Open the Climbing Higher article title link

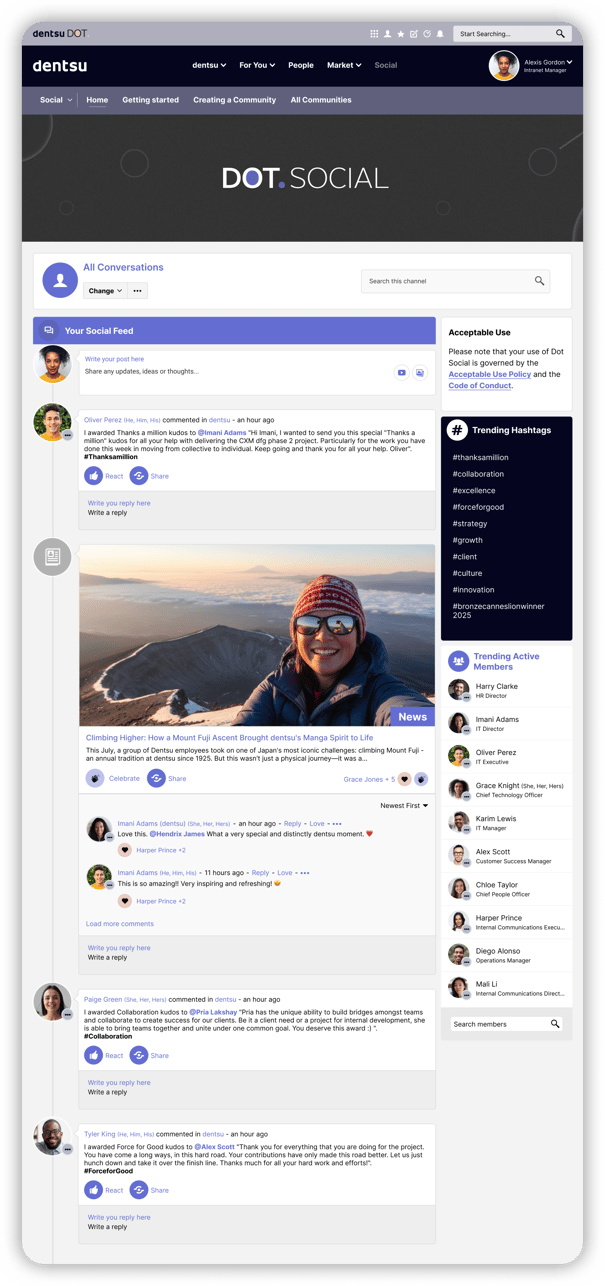click(x=230, y=738)
